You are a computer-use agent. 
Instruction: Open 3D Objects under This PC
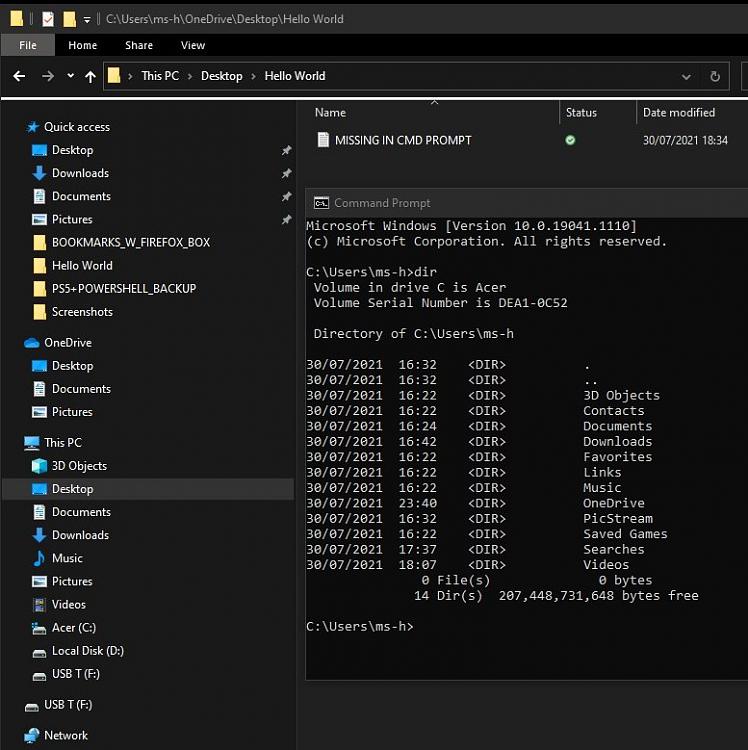coord(79,466)
